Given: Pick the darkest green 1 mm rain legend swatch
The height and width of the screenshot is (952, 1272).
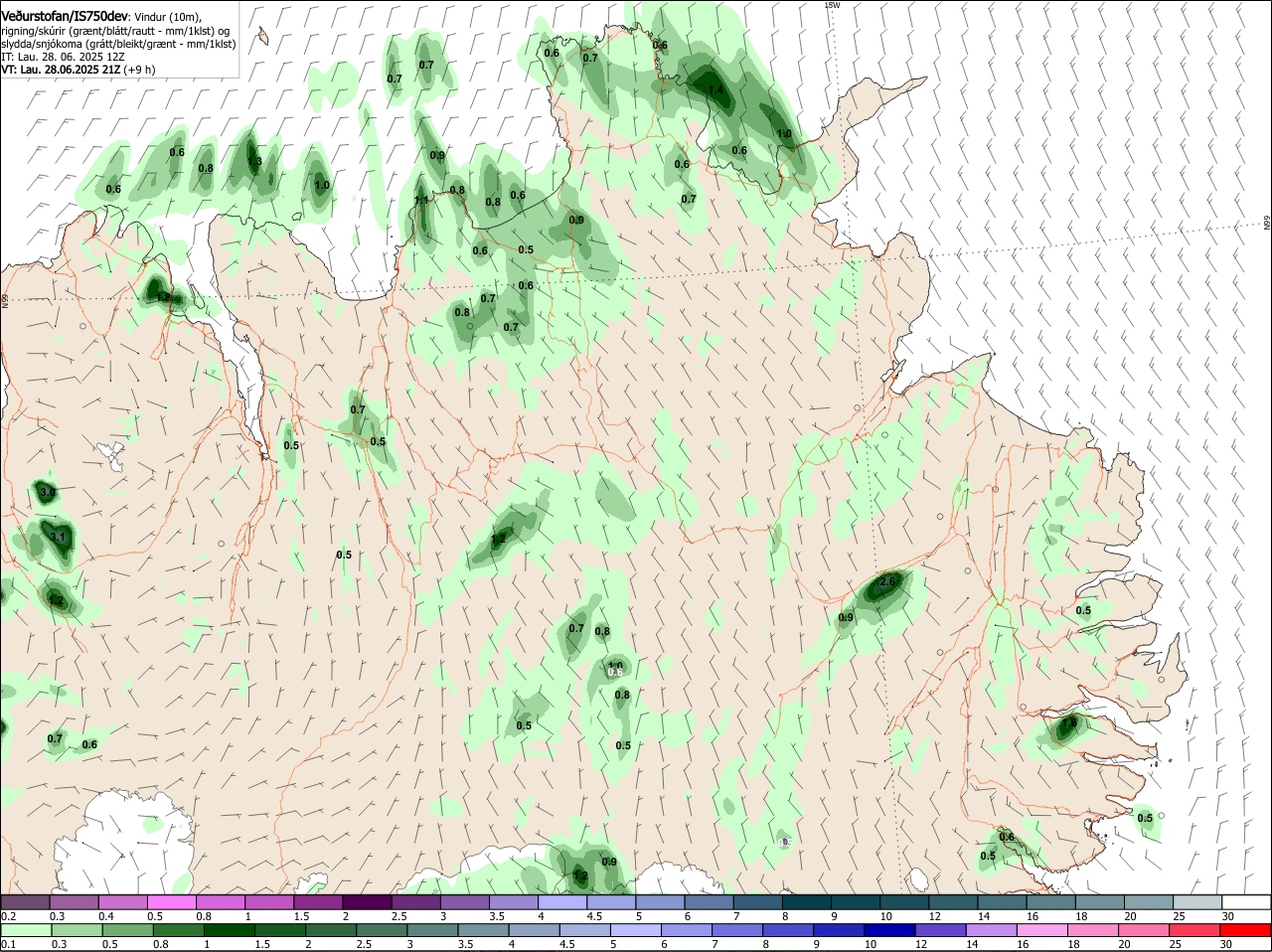Looking at the screenshot, I should pos(229,930).
